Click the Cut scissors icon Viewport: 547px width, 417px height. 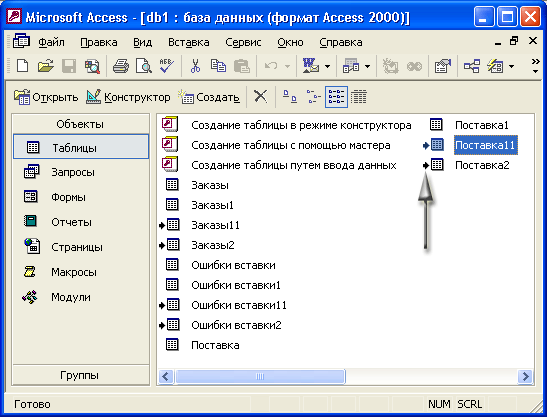tap(195, 66)
